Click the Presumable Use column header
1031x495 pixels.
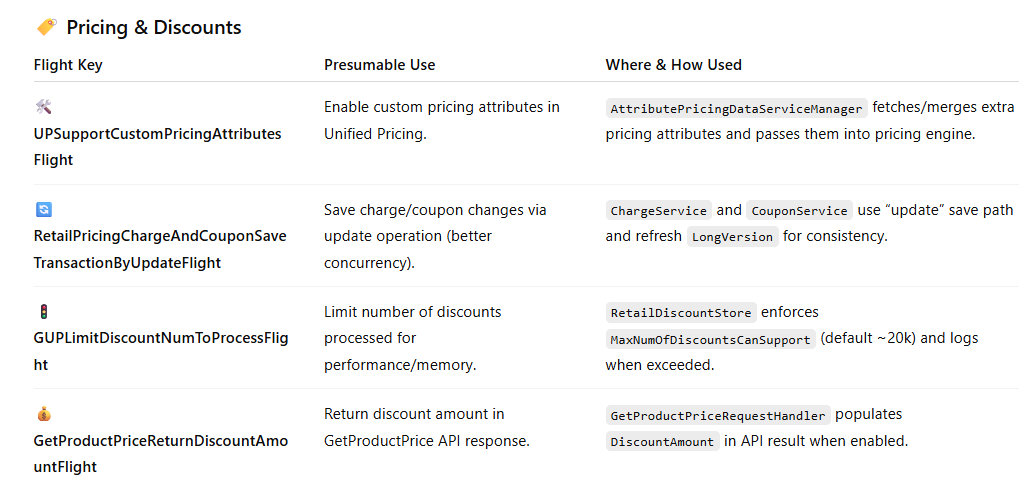pos(379,65)
